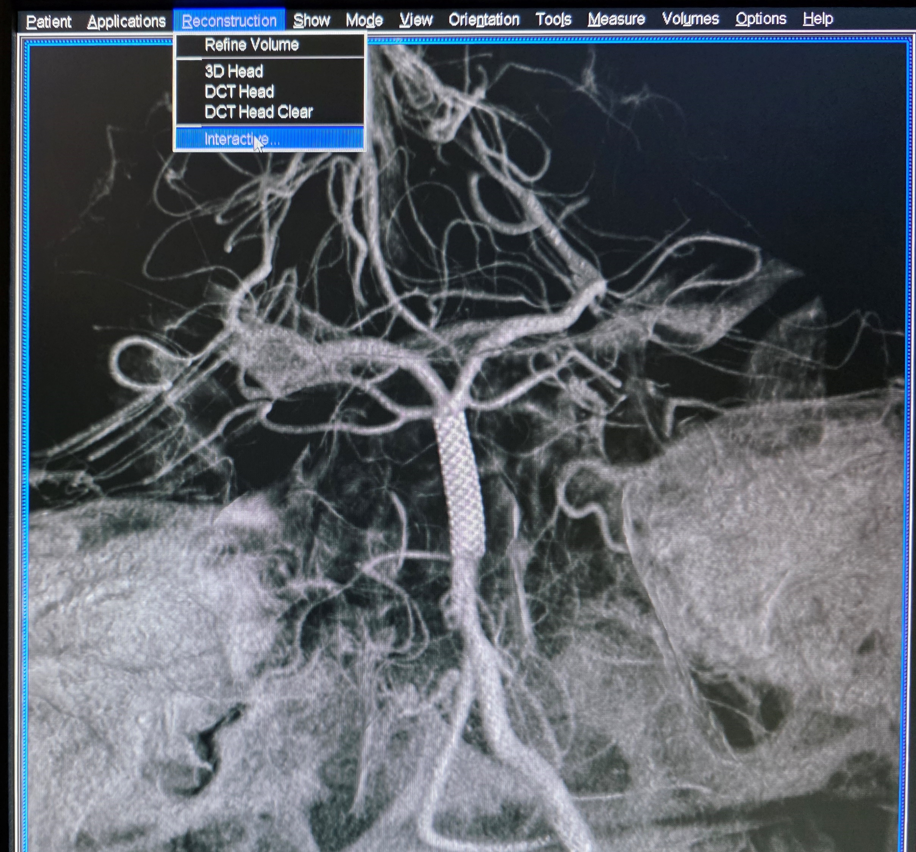Launch the Interactive... reconstruction option
The height and width of the screenshot is (852, 916).
[242, 139]
